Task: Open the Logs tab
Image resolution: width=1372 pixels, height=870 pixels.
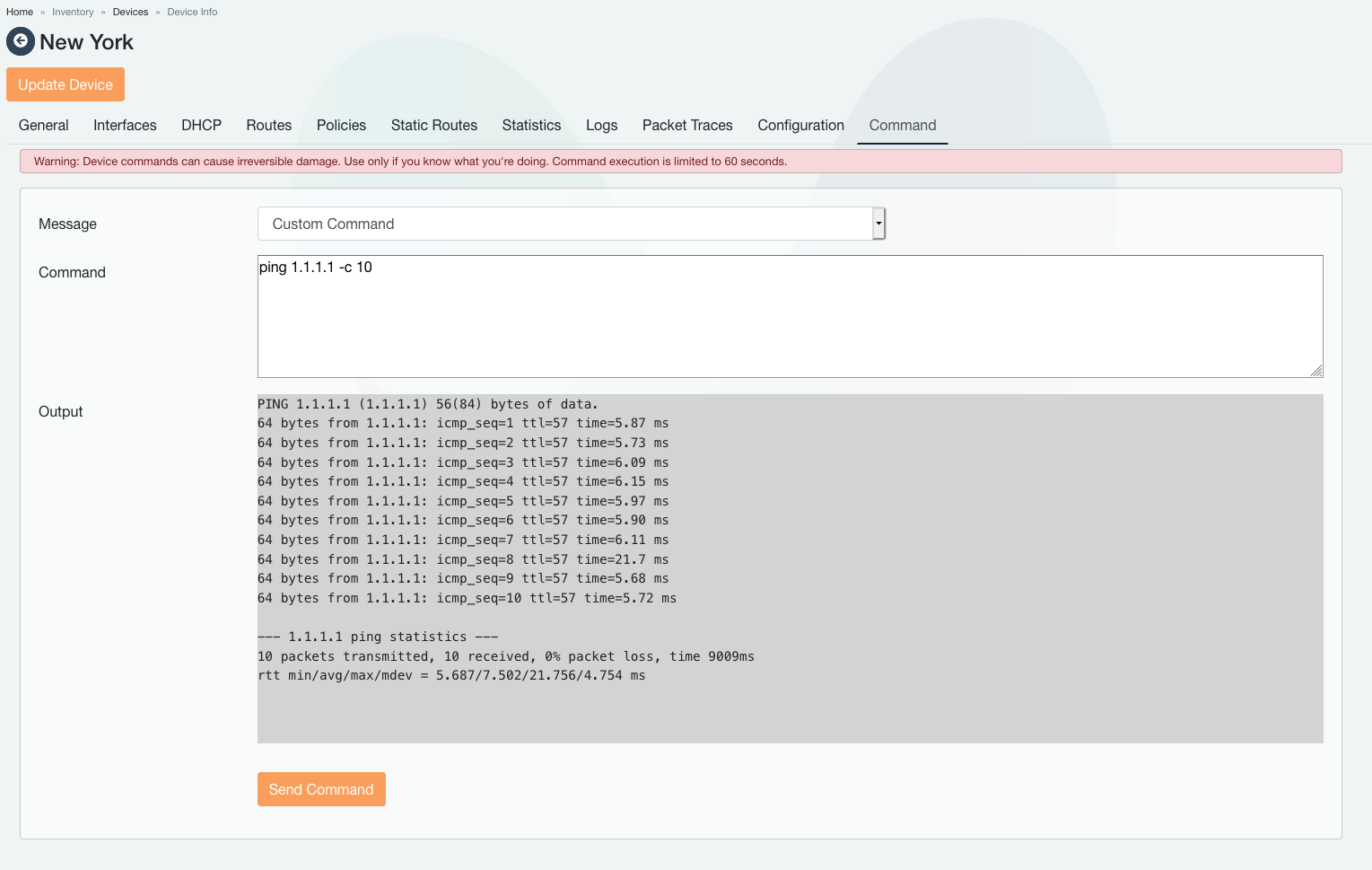Action: (601, 126)
